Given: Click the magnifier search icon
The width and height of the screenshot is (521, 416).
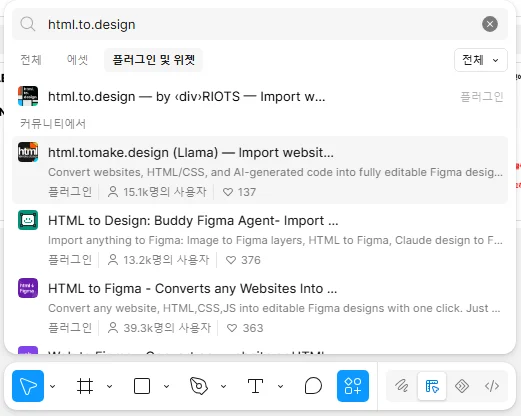Looking at the screenshot, I should 28,24.
